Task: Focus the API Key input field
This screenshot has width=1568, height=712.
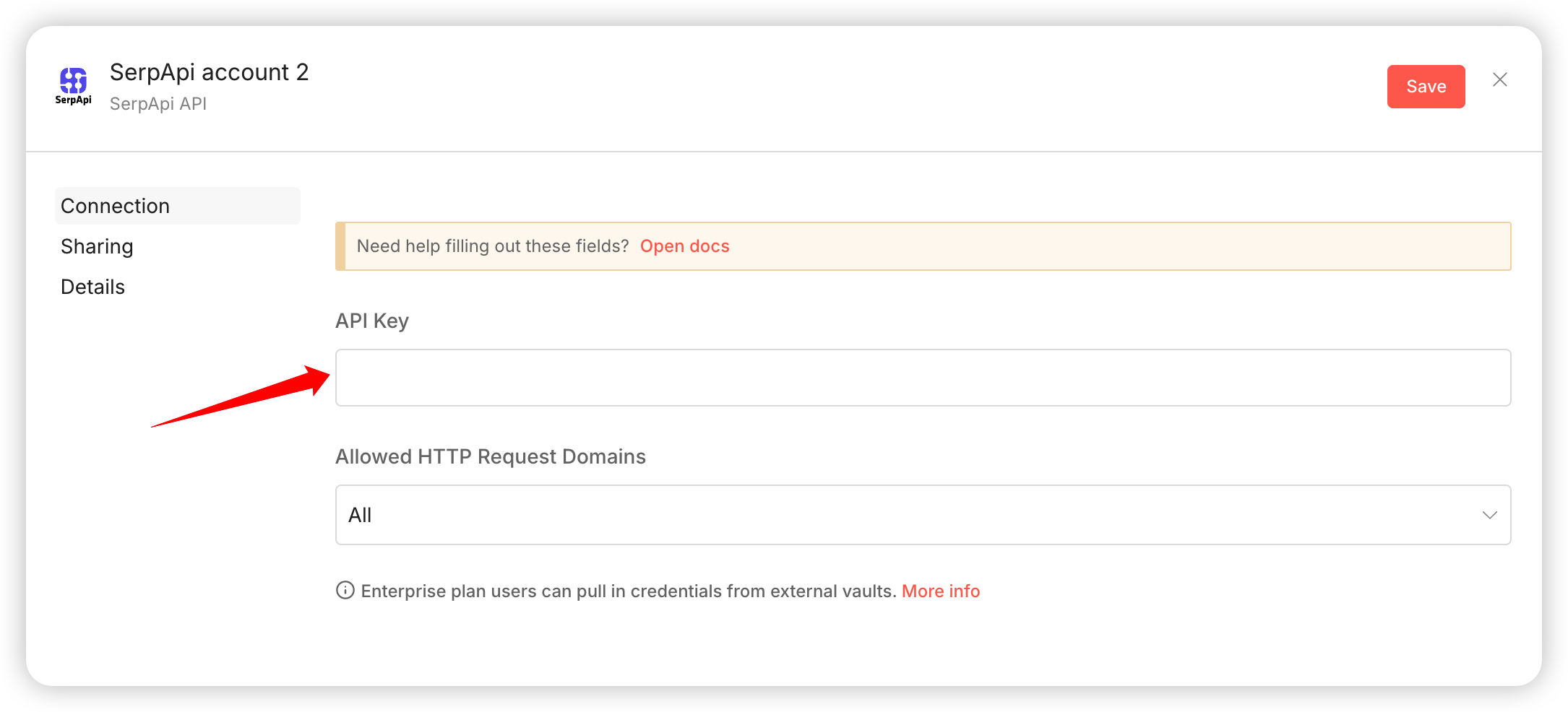Action: click(922, 378)
